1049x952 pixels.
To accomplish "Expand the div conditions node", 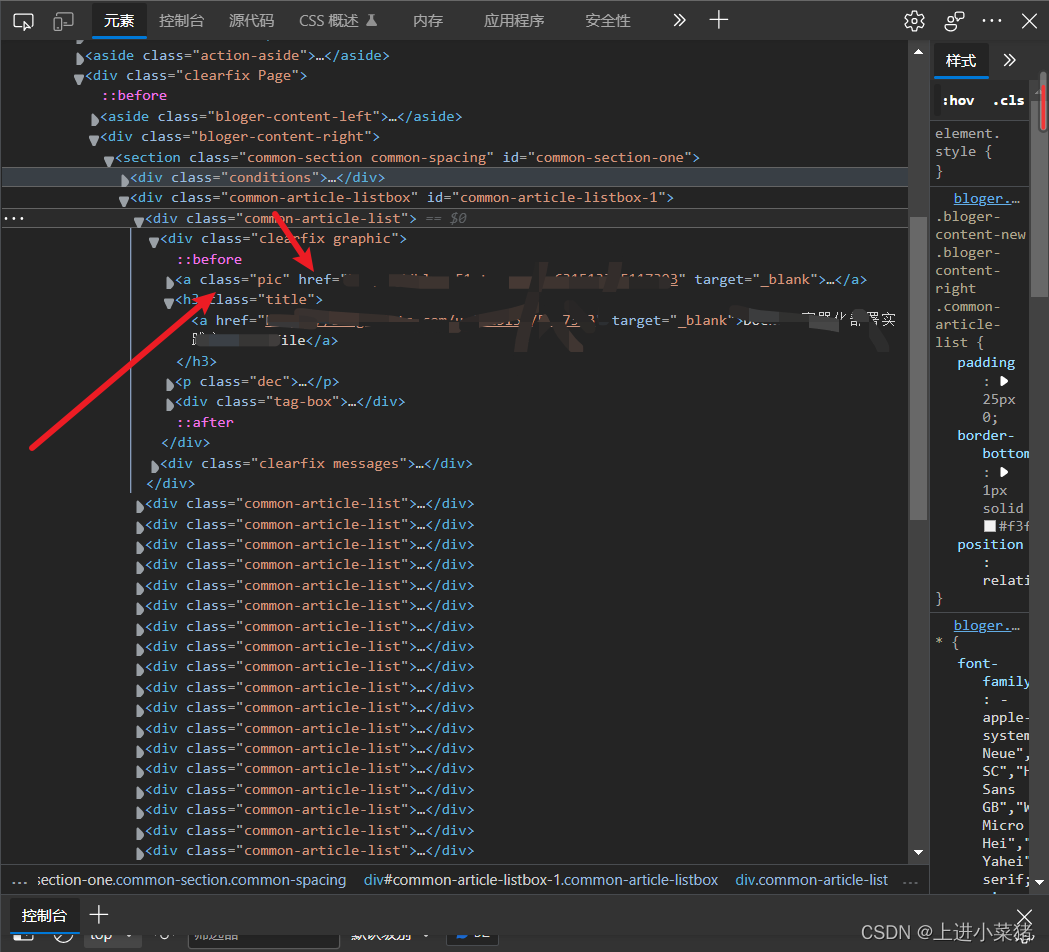I will point(125,180).
